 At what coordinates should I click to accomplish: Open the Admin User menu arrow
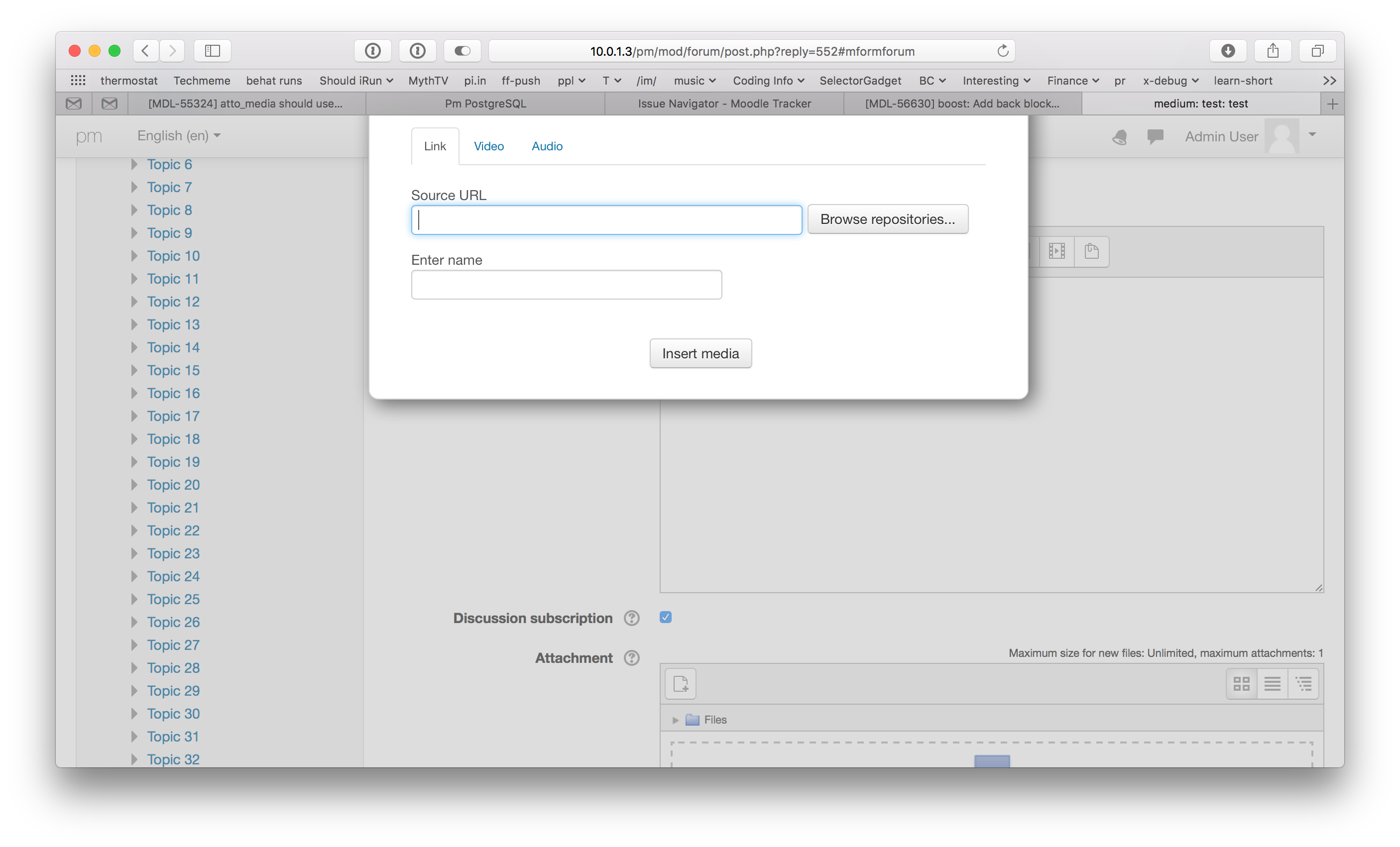pos(1312,135)
